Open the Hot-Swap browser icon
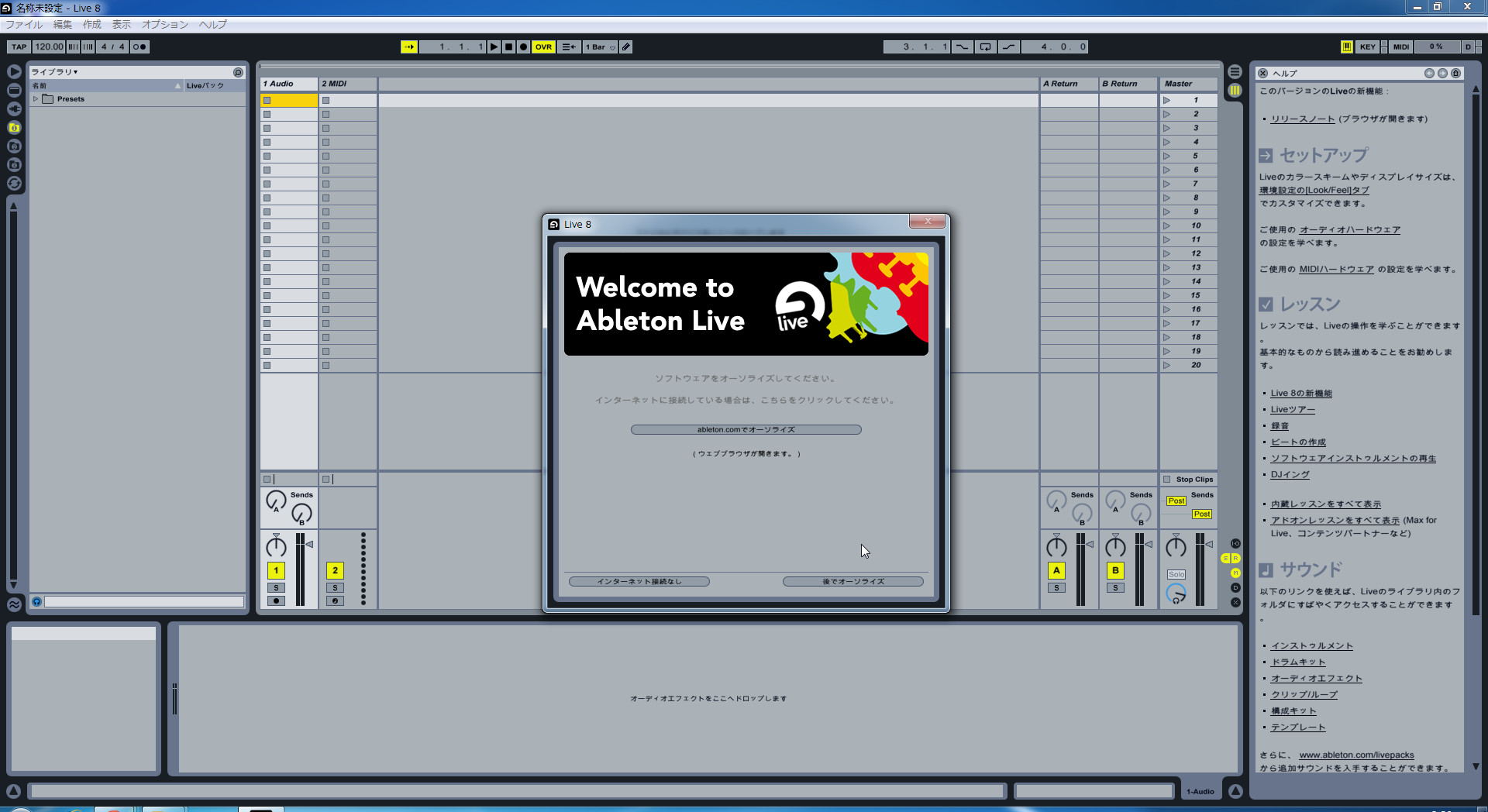This screenshot has height=812, width=1488. (x=14, y=184)
